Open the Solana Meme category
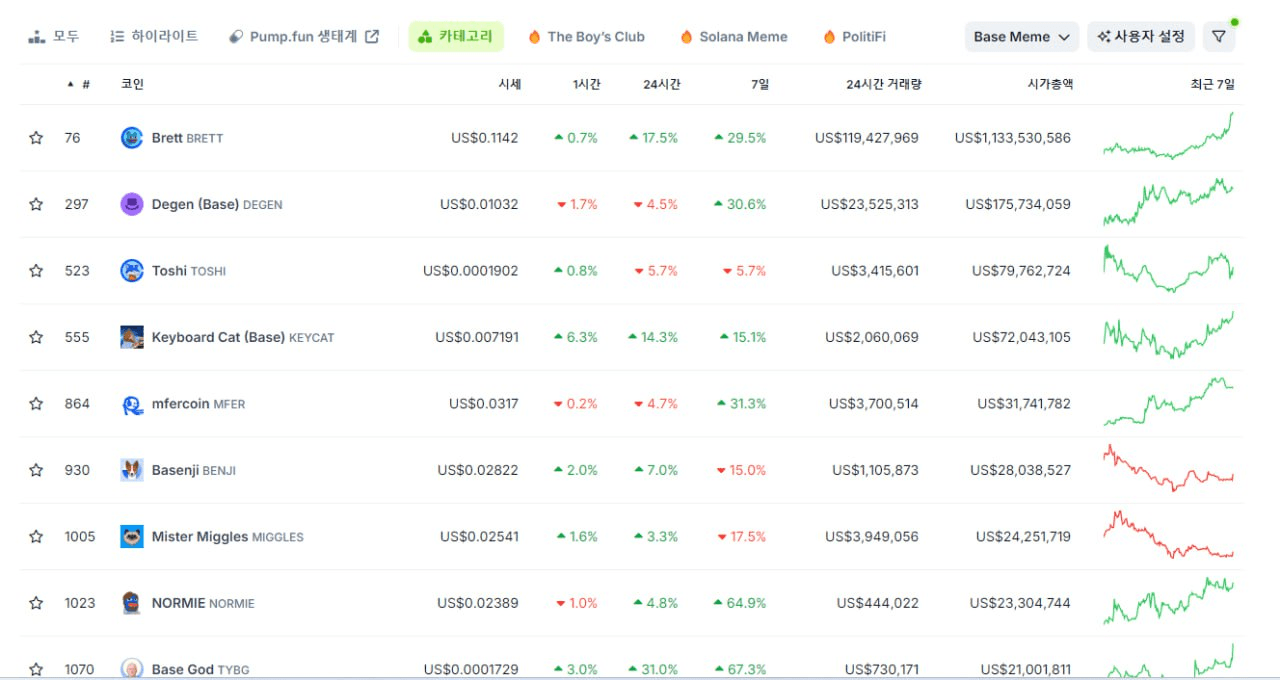Screen dimensions: 1280x680 tap(733, 37)
